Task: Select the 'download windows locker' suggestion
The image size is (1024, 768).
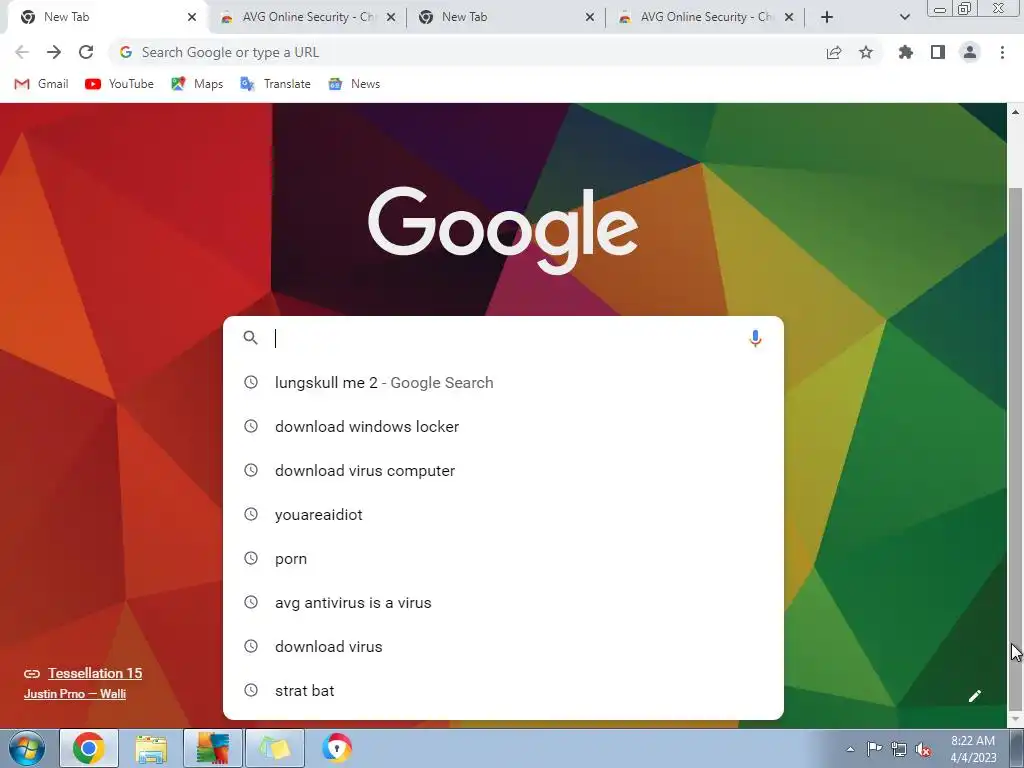Action: 503,426
